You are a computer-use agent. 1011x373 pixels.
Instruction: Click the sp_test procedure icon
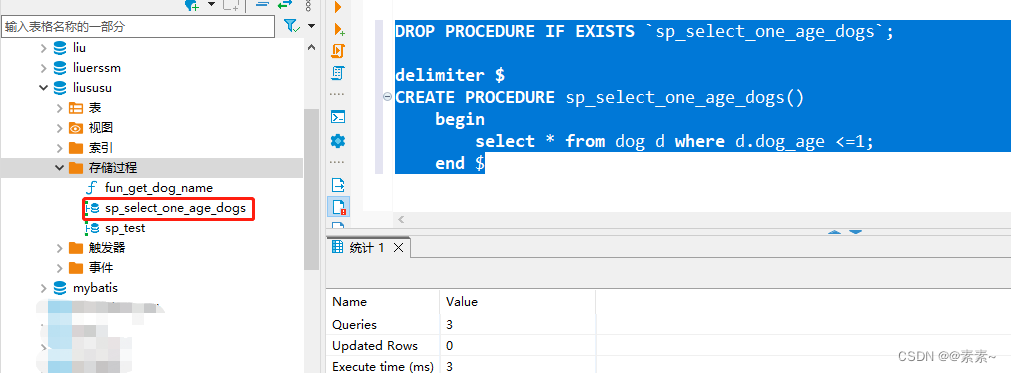pos(92,228)
